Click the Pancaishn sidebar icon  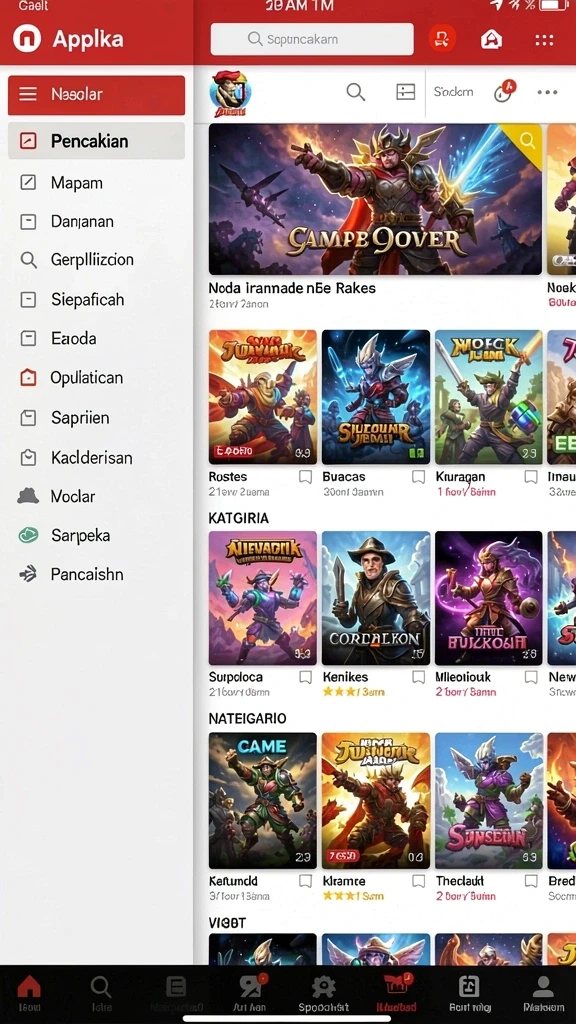coord(28,574)
